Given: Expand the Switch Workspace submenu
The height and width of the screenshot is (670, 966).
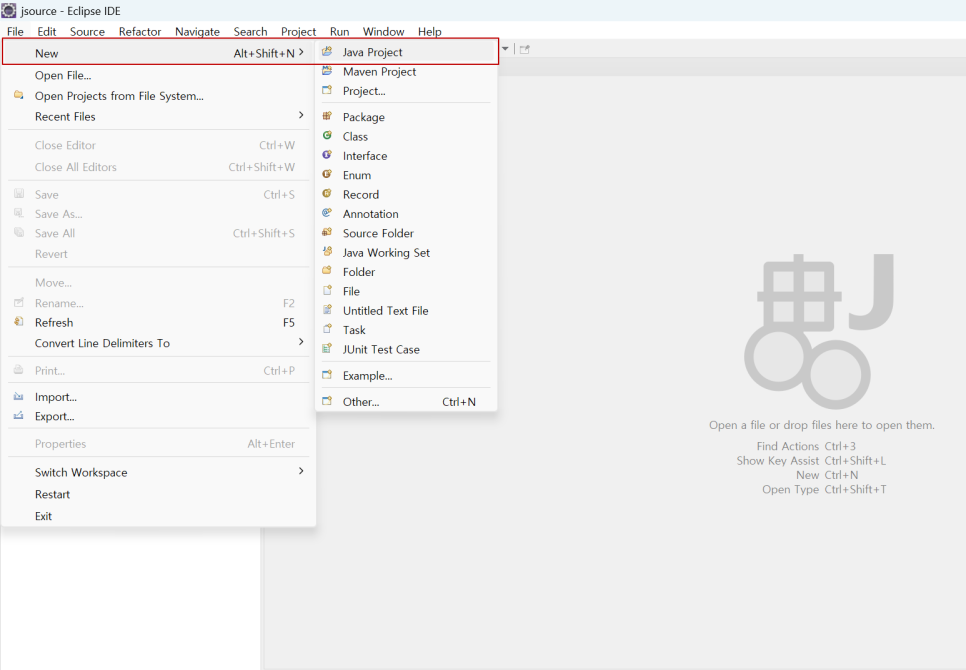Looking at the screenshot, I should 301,471.
